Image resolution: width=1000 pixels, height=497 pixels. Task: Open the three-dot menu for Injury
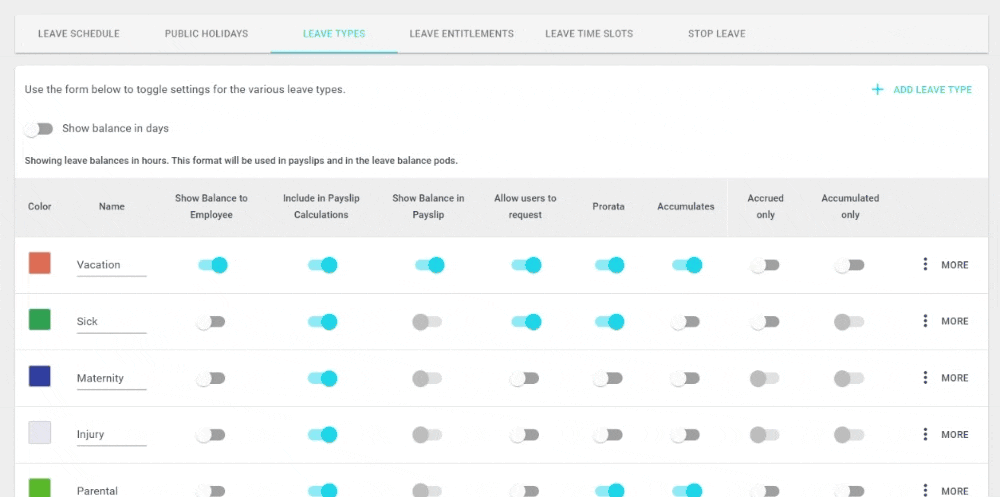point(925,434)
